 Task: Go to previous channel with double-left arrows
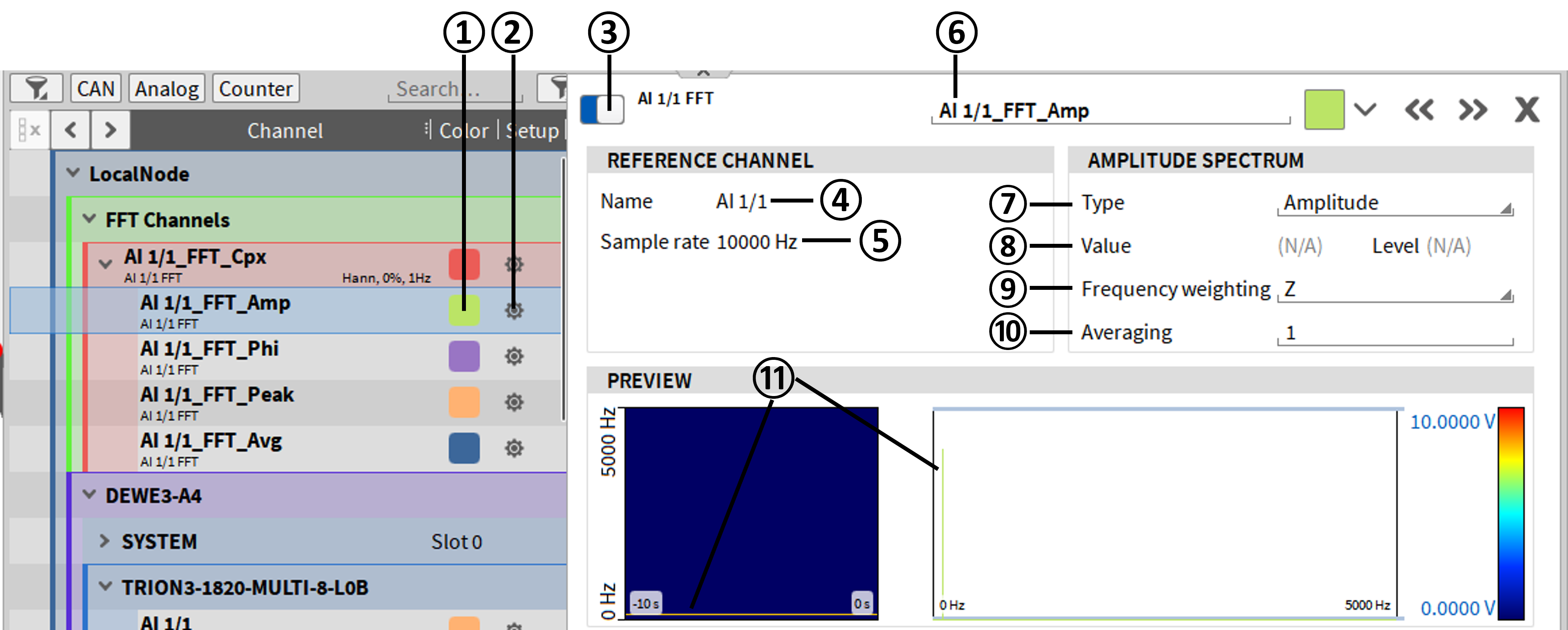1419,110
